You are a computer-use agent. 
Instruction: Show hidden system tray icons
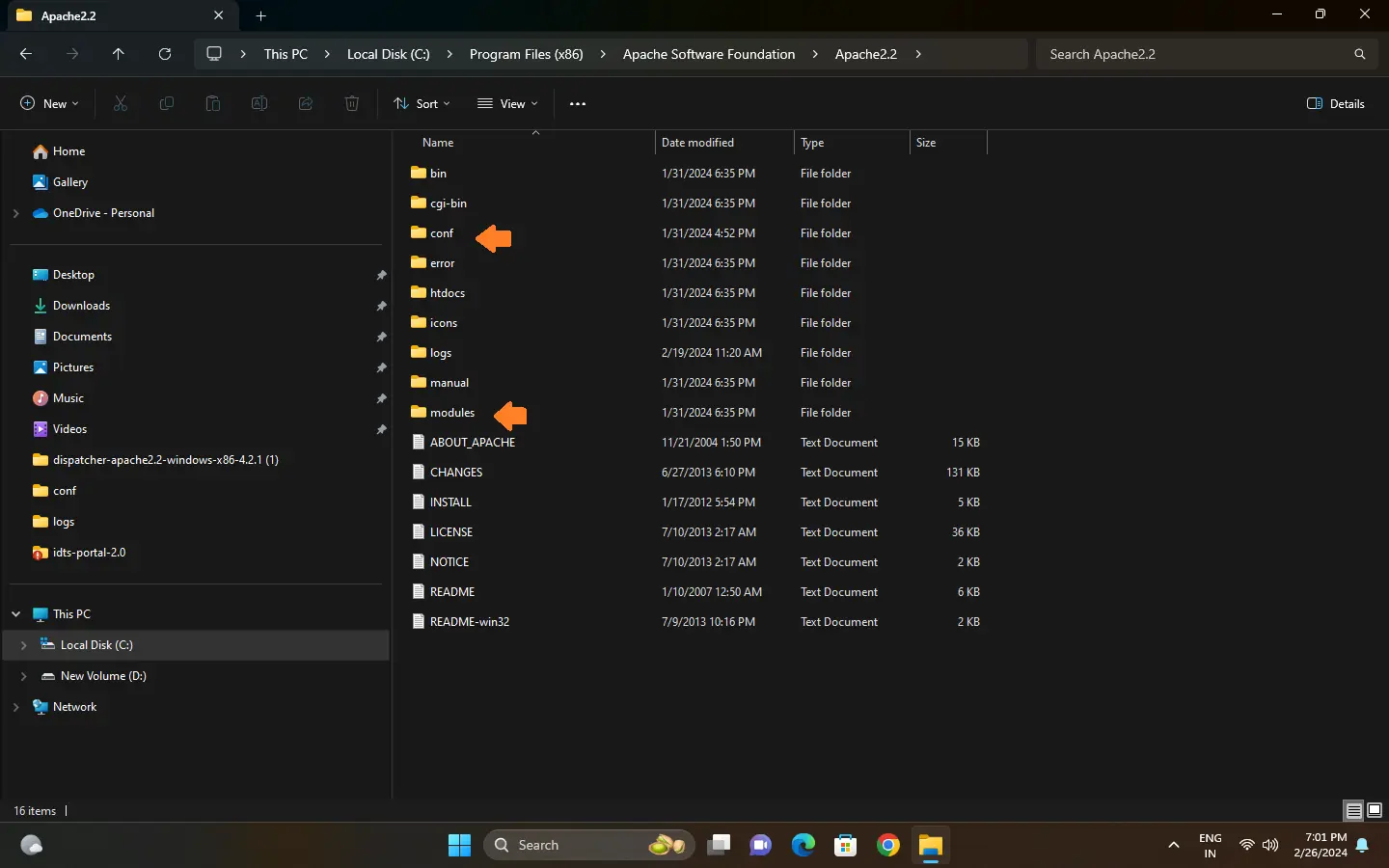[x=1174, y=845]
